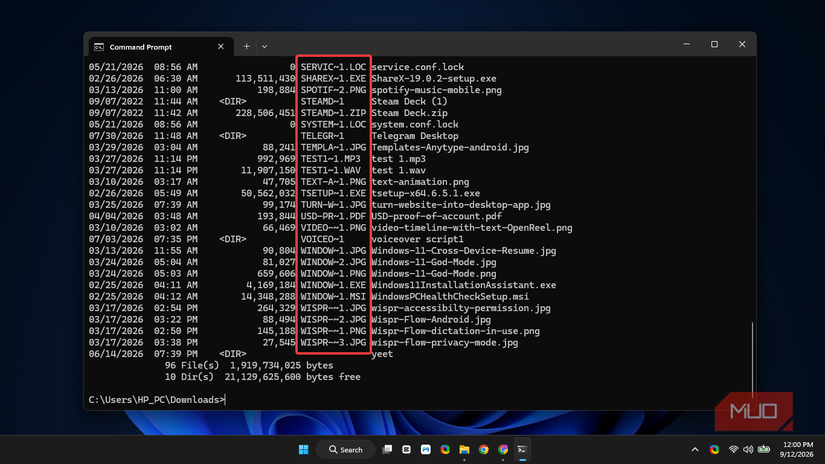This screenshot has width=825, height=464.
Task: Click file name Steam Deck.zip
Action: pyautogui.click(x=409, y=113)
